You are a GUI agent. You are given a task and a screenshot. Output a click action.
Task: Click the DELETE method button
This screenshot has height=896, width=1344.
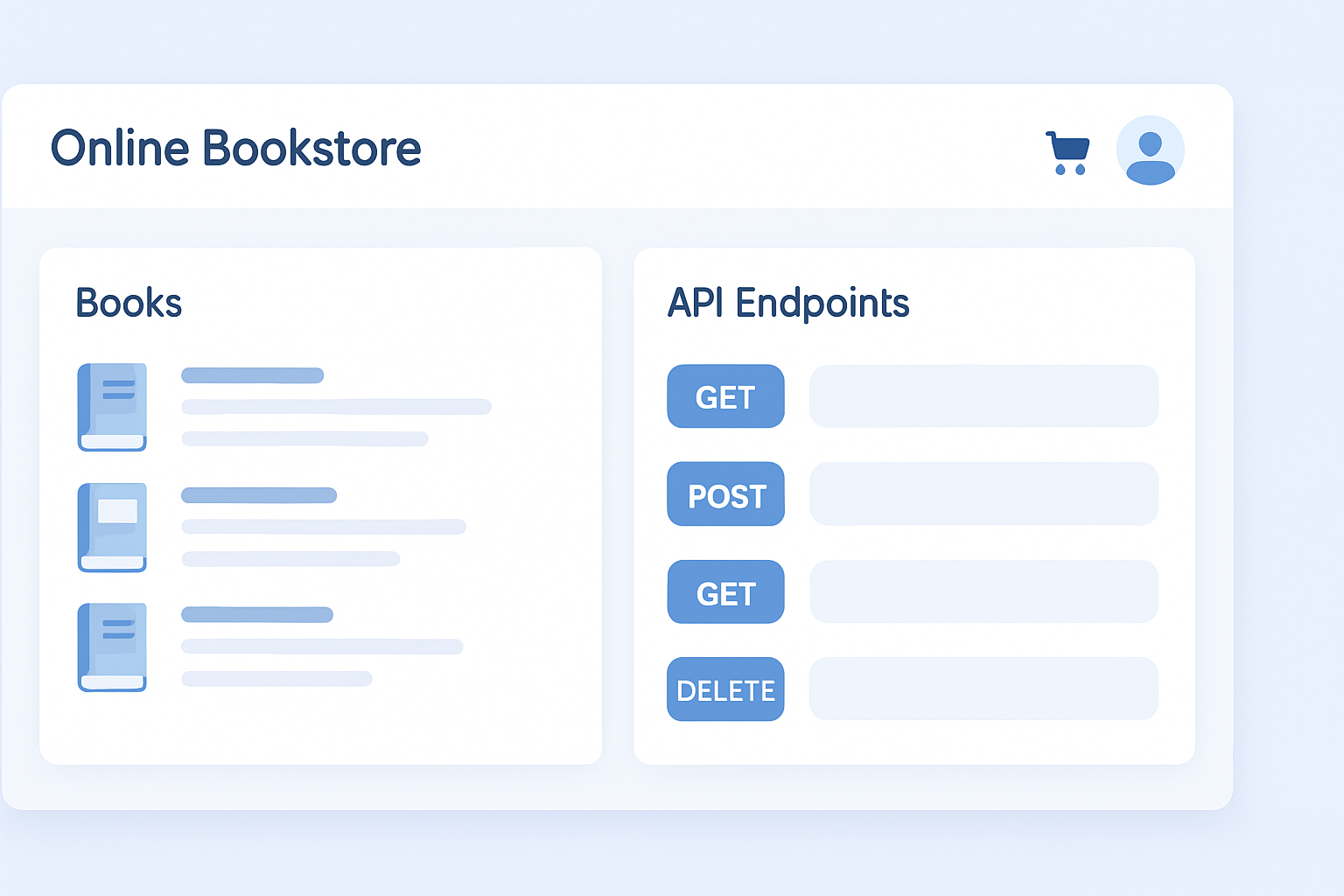(x=725, y=689)
